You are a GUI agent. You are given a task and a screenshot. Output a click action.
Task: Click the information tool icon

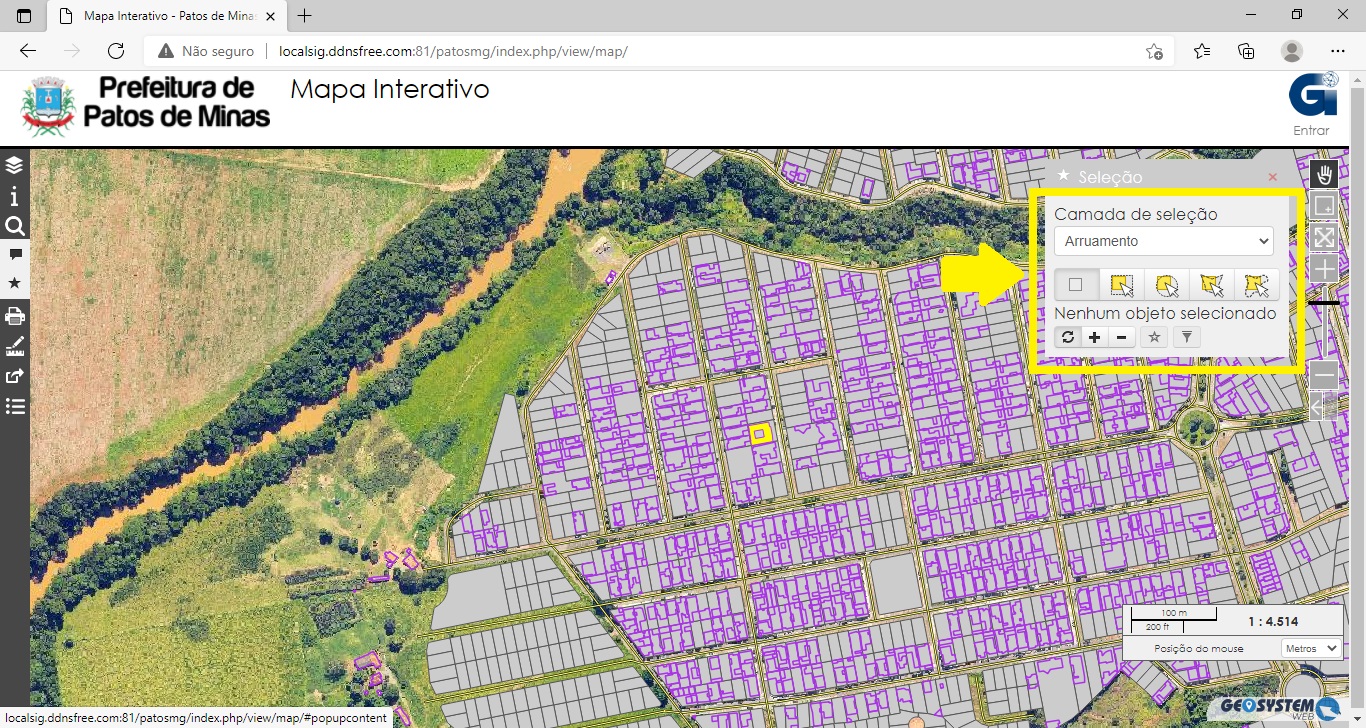coord(14,196)
